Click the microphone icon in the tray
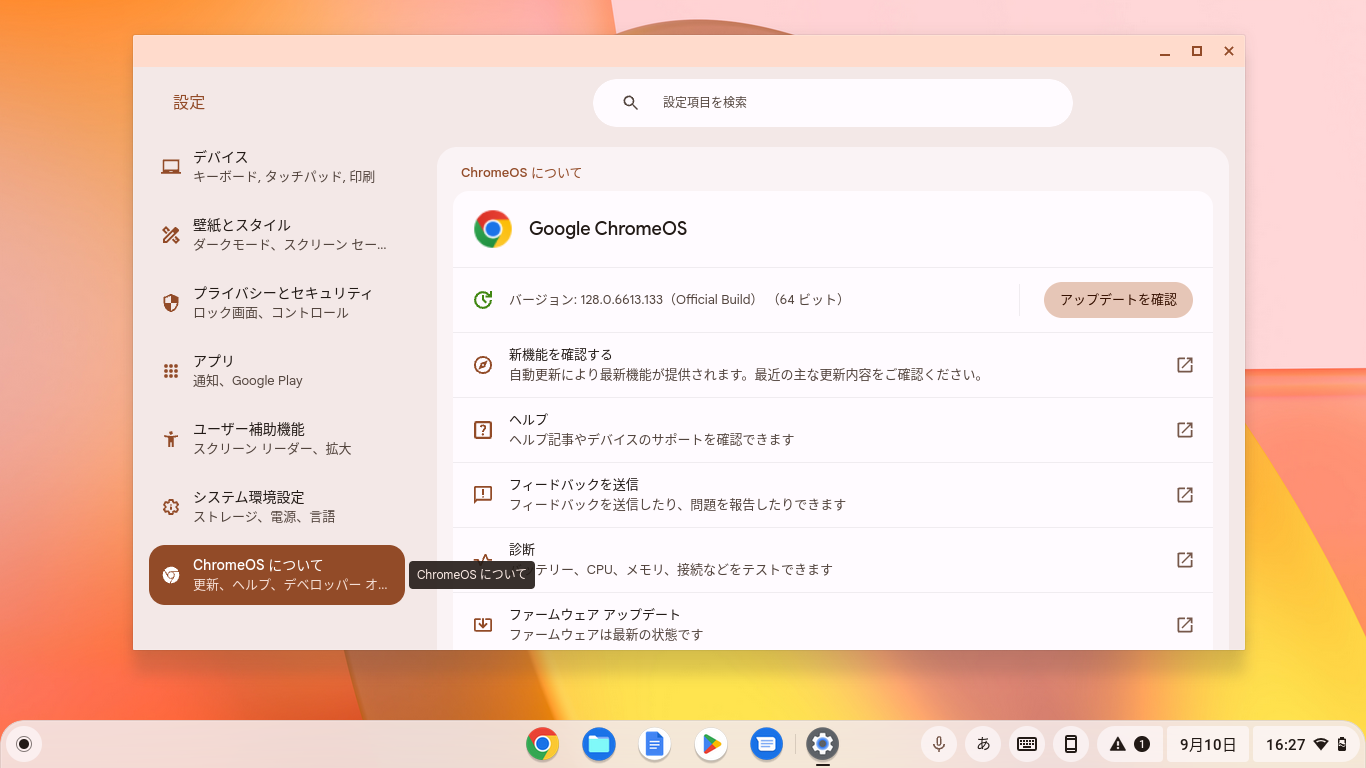The image size is (1366, 768). [938, 744]
